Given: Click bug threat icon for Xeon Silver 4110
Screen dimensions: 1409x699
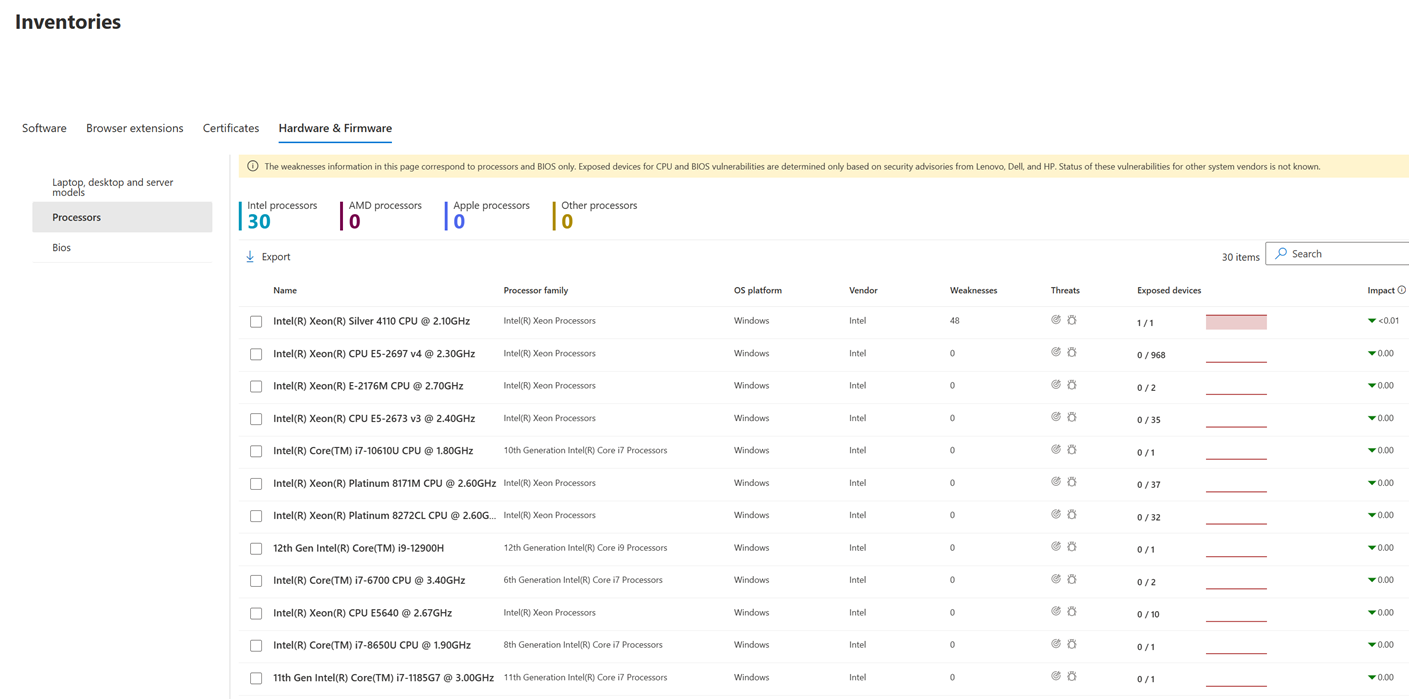Looking at the screenshot, I should click(1072, 320).
